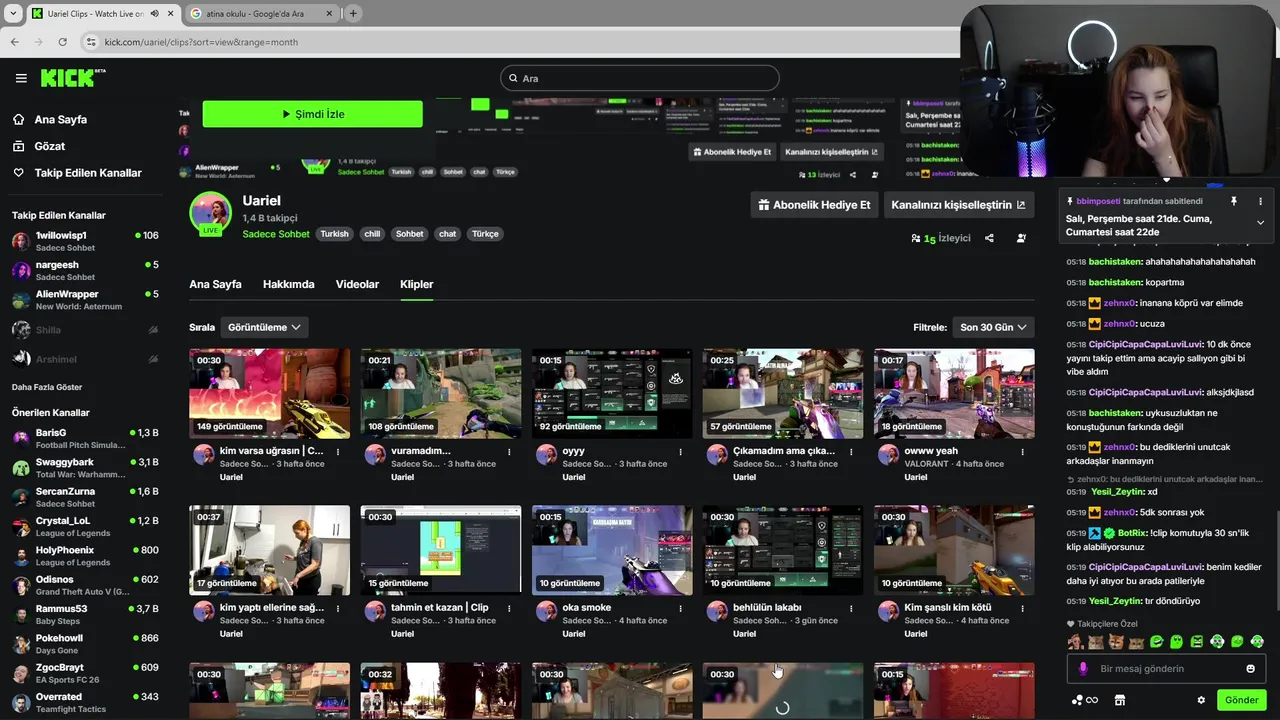Open options menu for 'kim yaptı ellerine sağ...' clip
The height and width of the screenshot is (720, 1280).
[x=338, y=608]
